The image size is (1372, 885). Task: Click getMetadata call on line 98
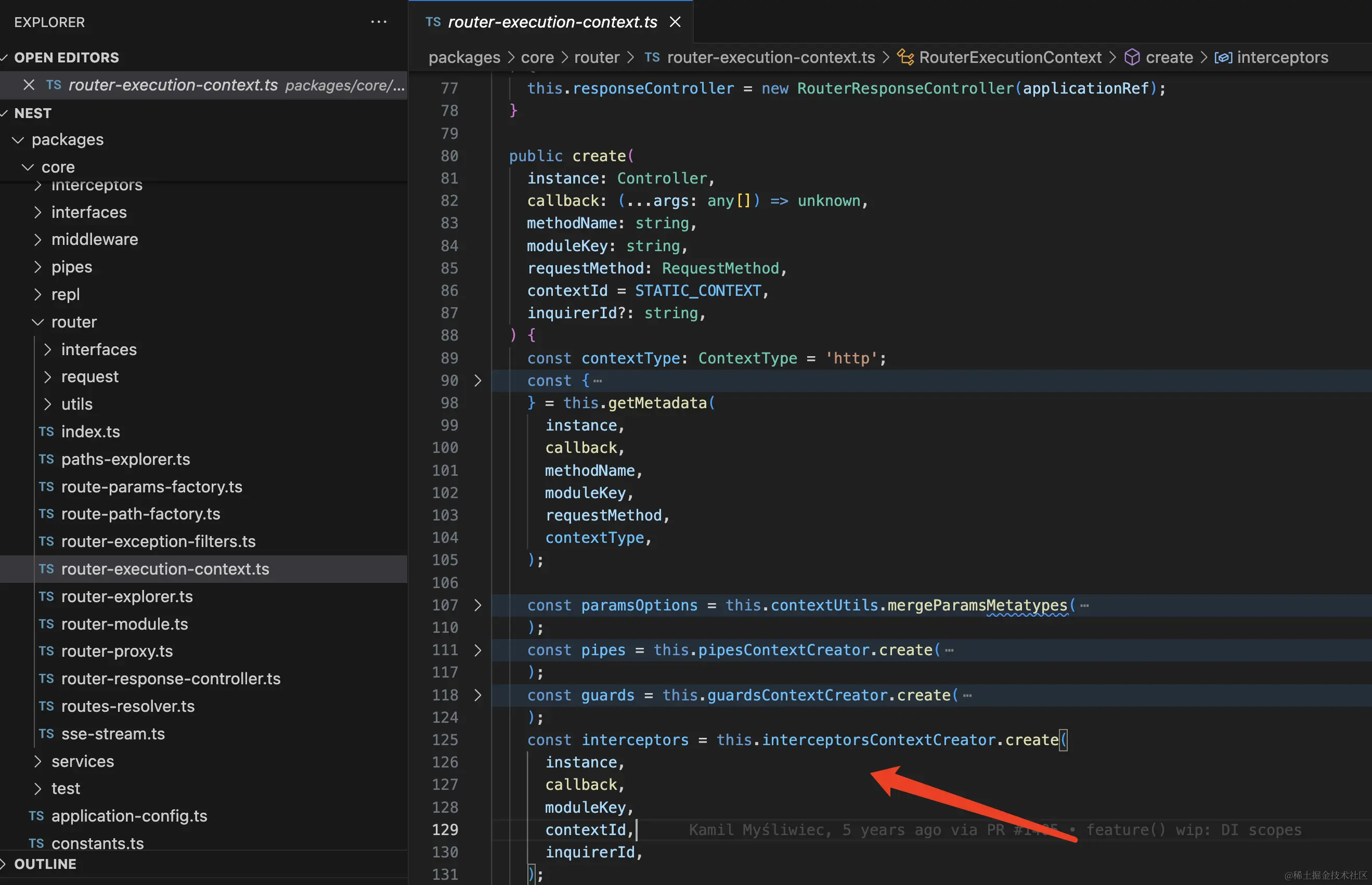657,403
